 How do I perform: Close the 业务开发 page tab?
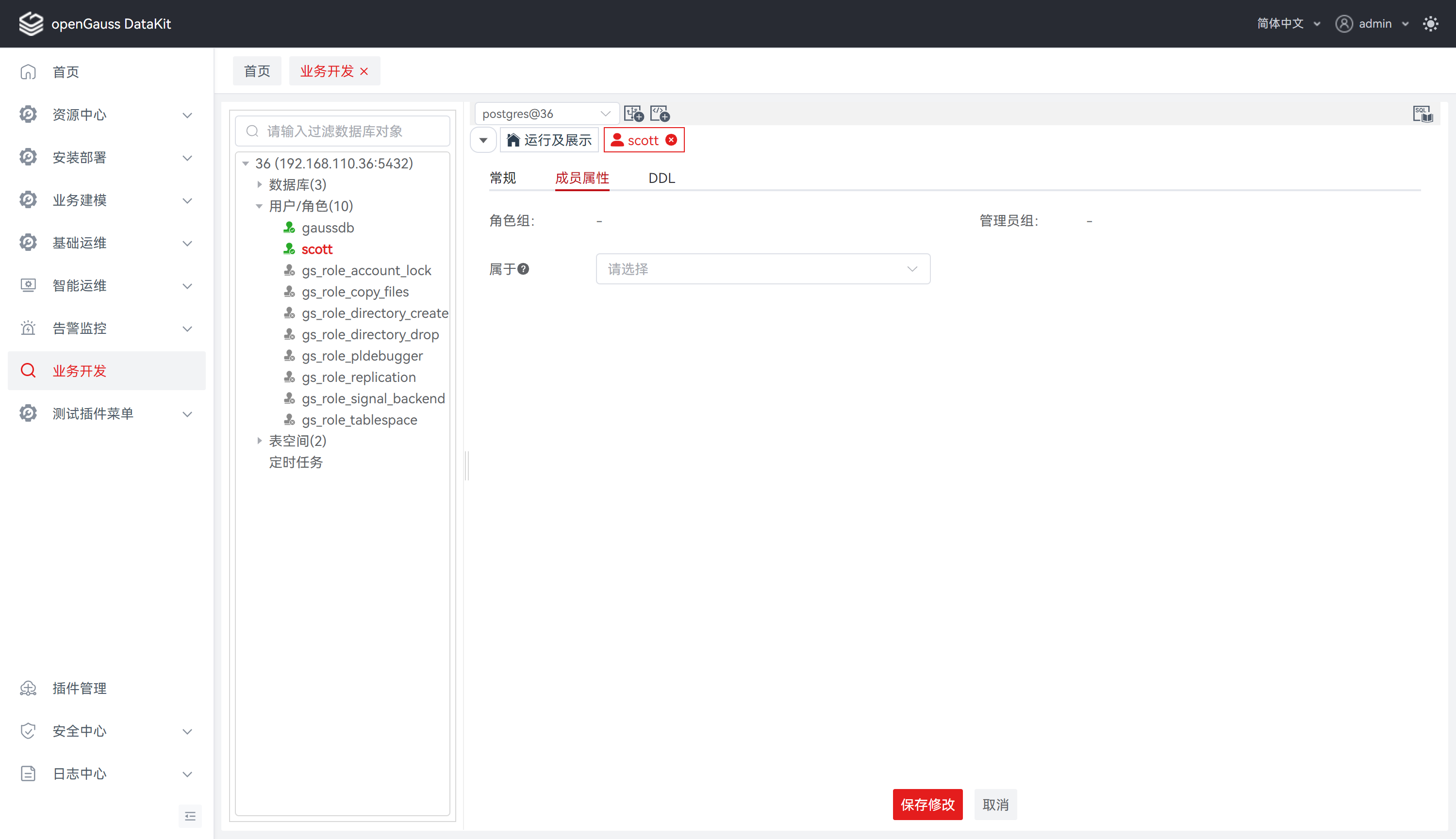click(x=364, y=71)
